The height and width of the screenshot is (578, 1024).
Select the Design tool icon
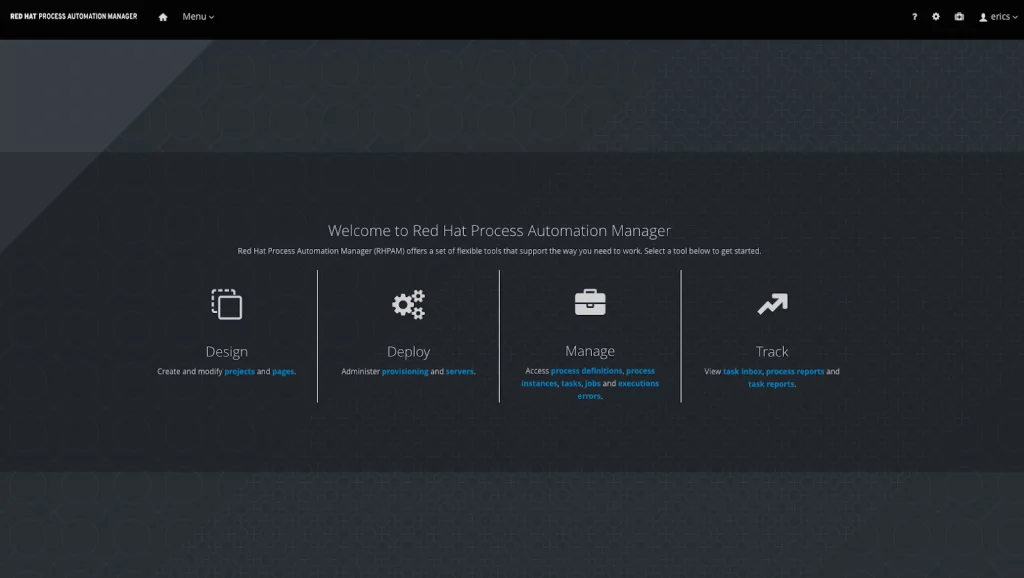pos(227,305)
